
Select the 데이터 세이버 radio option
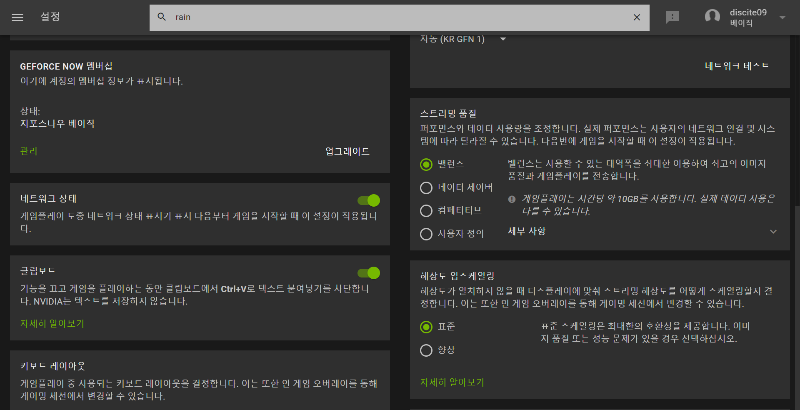pos(426,188)
